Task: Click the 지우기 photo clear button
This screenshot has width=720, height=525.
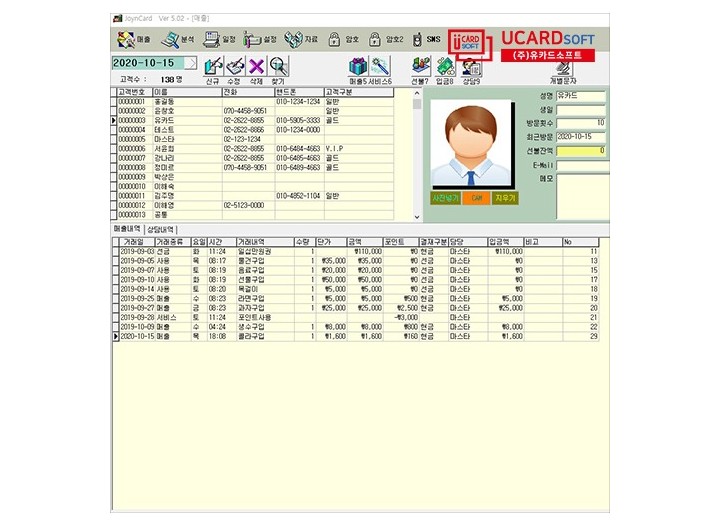Action: click(505, 198)
